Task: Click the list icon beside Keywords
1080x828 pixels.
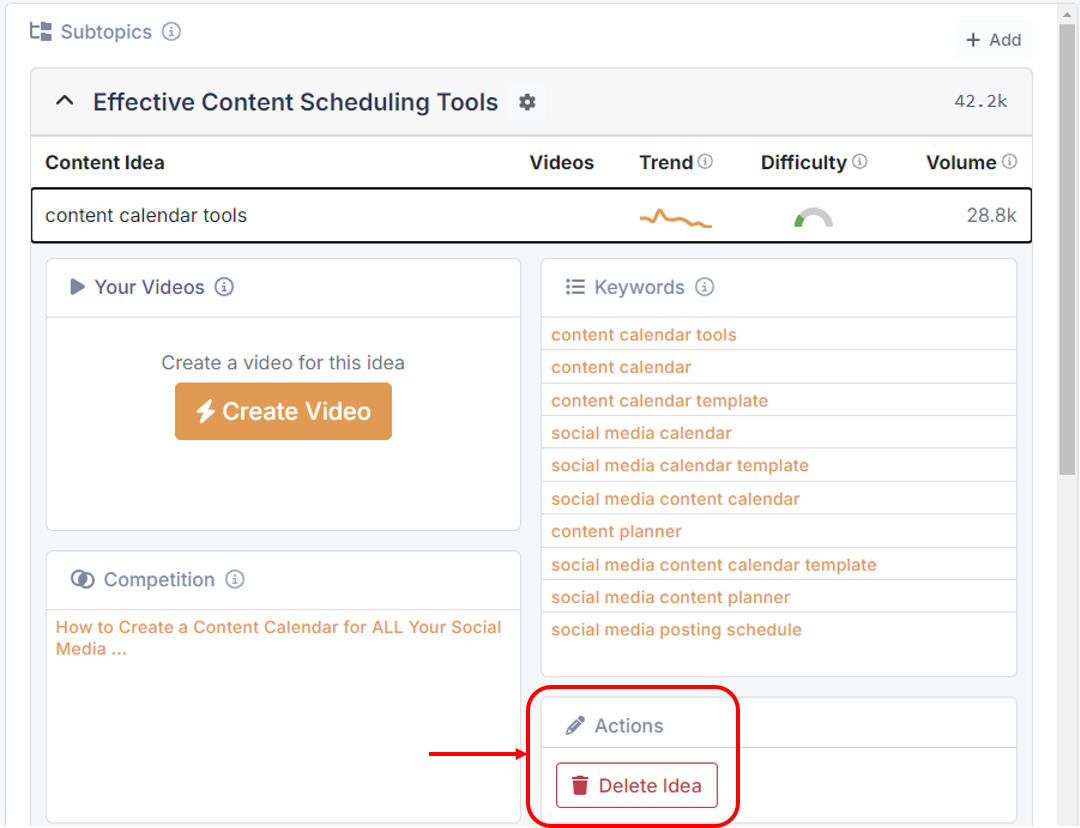Action: click(575, 287)
